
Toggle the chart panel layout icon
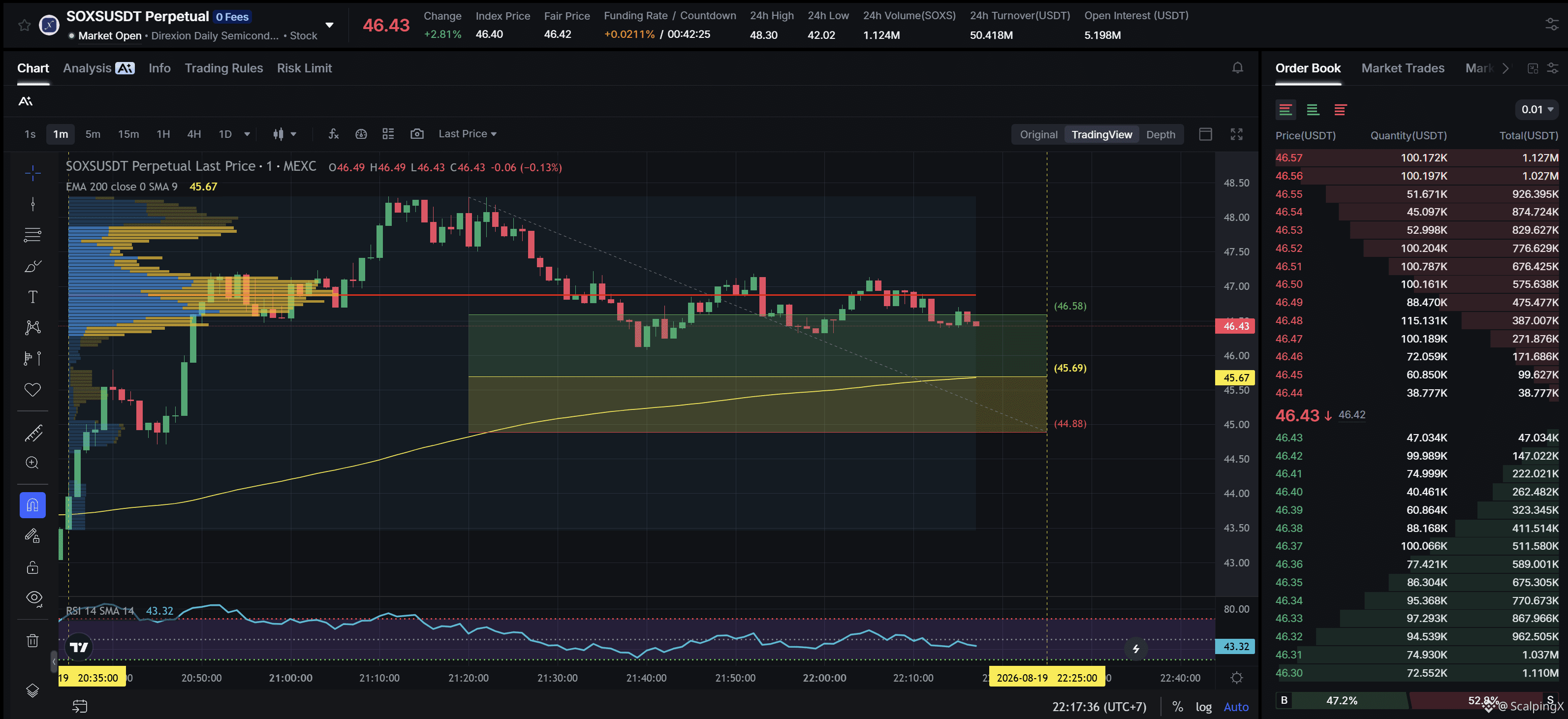[x=1206, y=134]
